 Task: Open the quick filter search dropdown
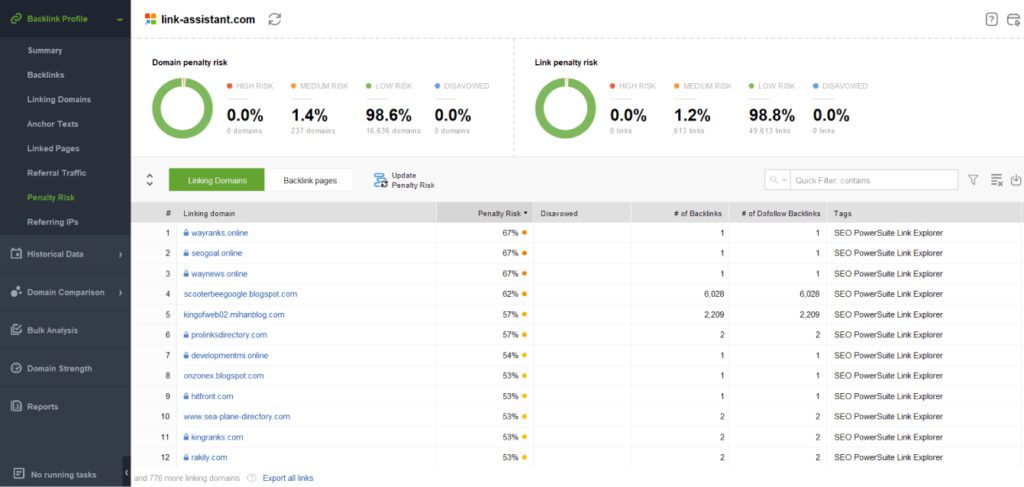(777, 180)
